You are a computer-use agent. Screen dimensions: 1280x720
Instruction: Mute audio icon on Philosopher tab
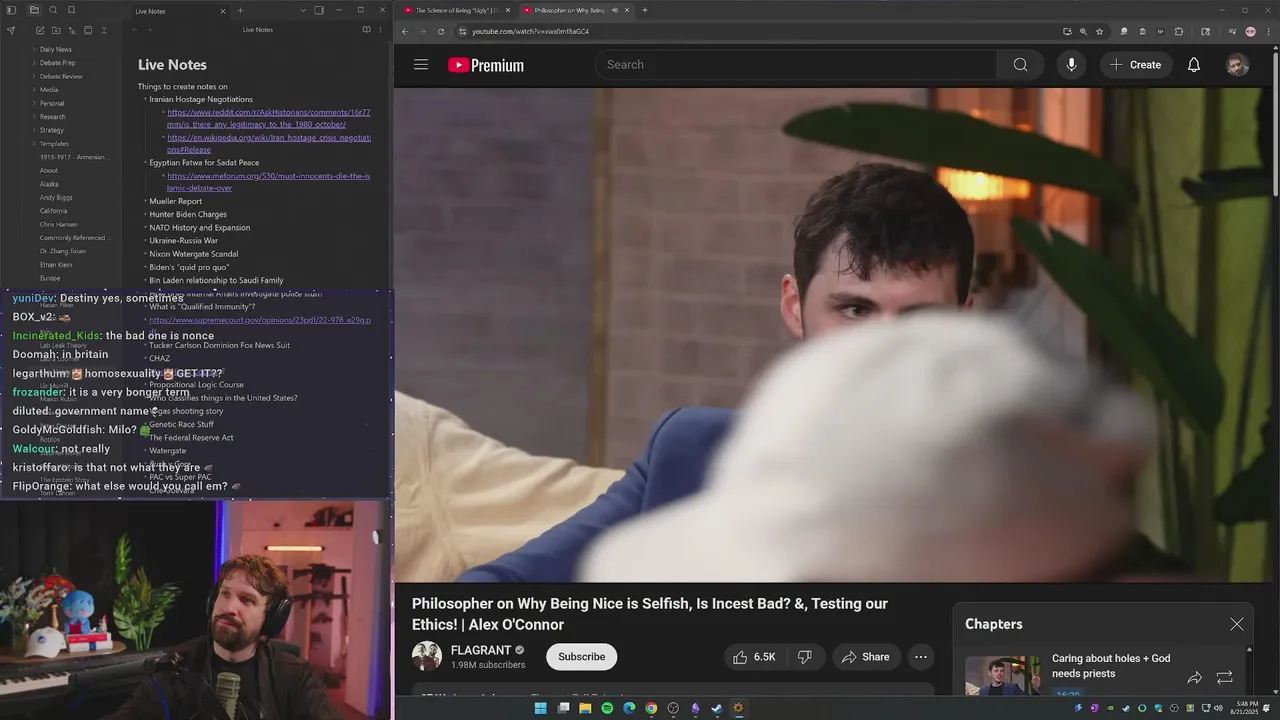pyautogui.click(x=614, y=10)
